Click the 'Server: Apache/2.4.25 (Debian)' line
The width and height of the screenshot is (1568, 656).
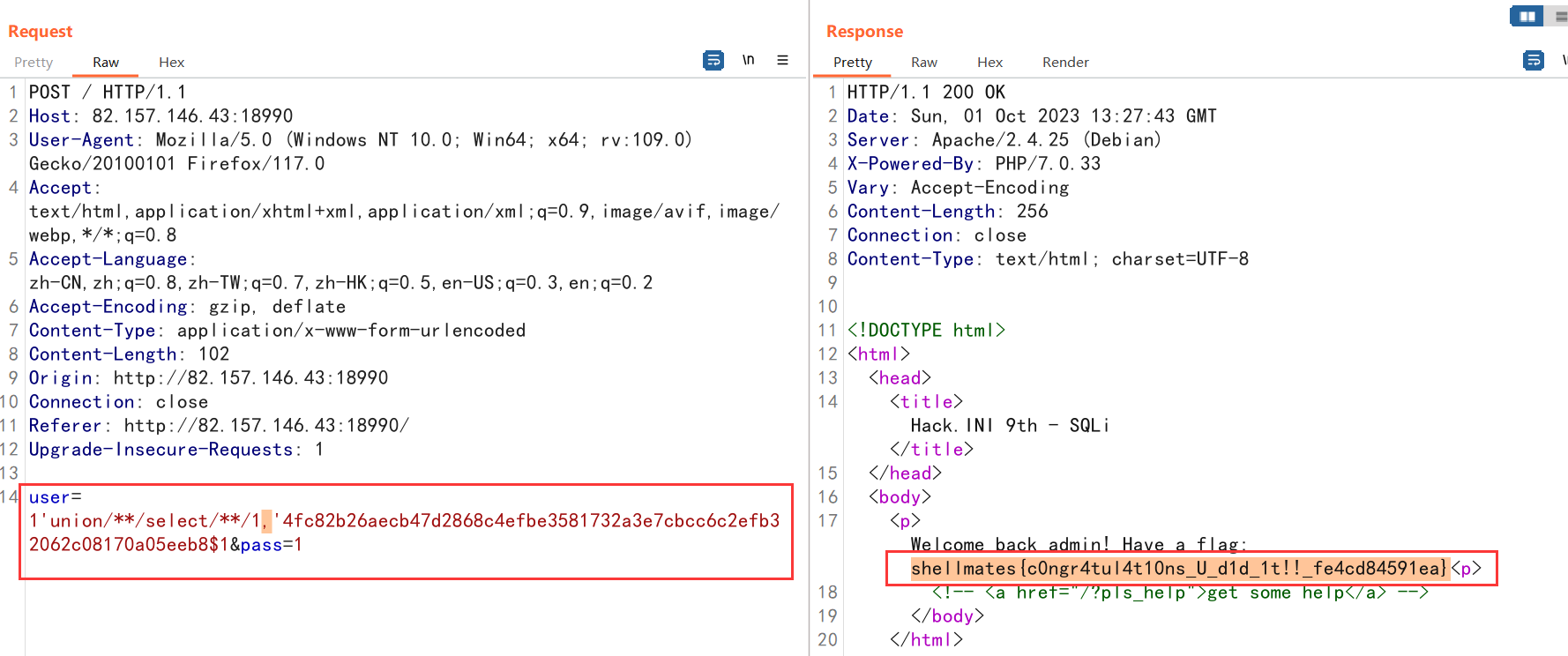click(1004, 140)
